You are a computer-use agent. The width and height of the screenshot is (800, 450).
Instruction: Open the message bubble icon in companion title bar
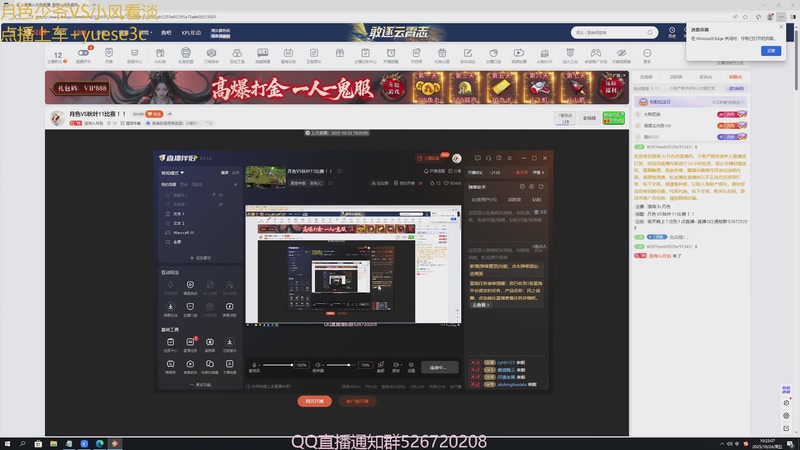tap(478, 158)
